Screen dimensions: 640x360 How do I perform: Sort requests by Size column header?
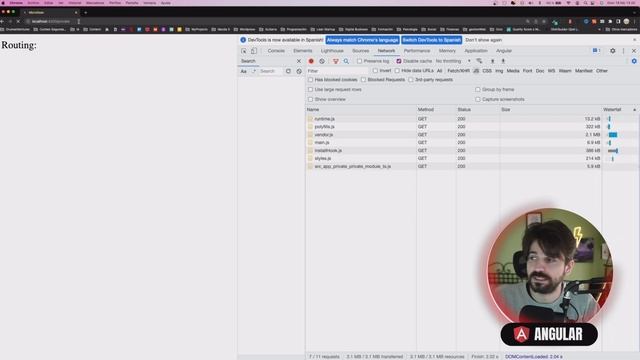click(550, 110)
